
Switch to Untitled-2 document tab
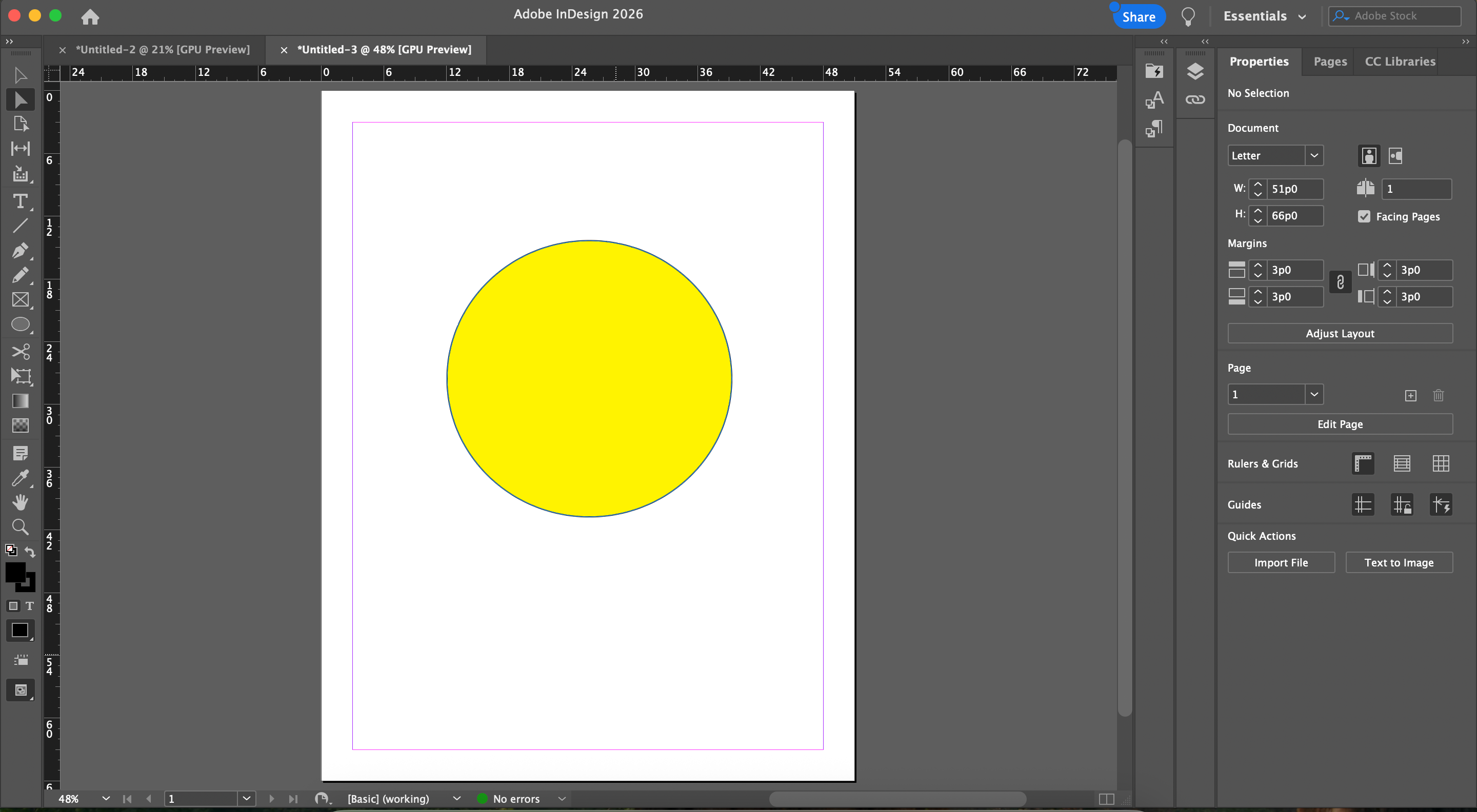click(x=162, y=49)
